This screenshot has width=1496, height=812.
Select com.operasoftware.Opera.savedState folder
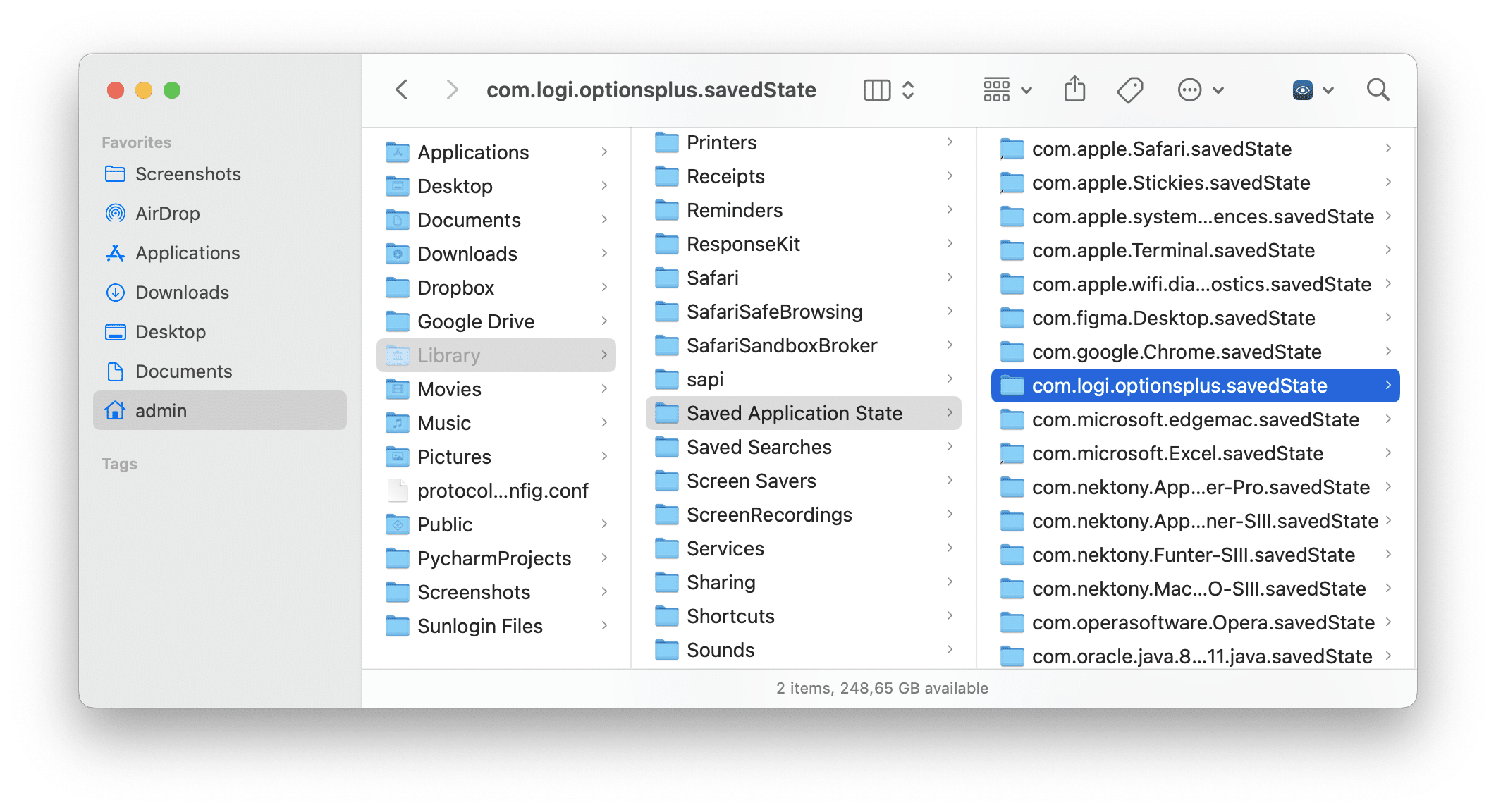pyautogui.click(x=1196, y=622)
